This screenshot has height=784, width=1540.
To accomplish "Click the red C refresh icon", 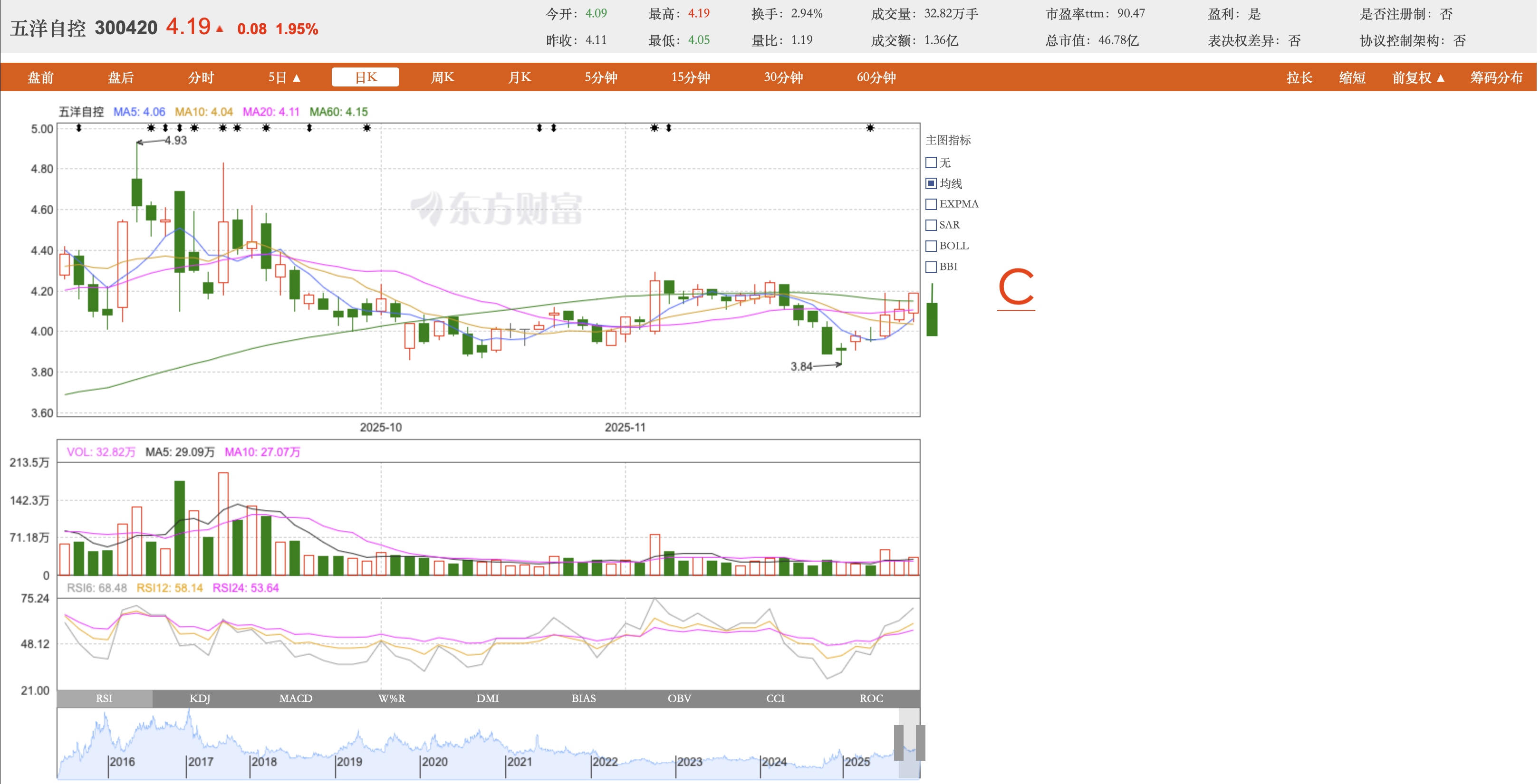I will 1016,287.
